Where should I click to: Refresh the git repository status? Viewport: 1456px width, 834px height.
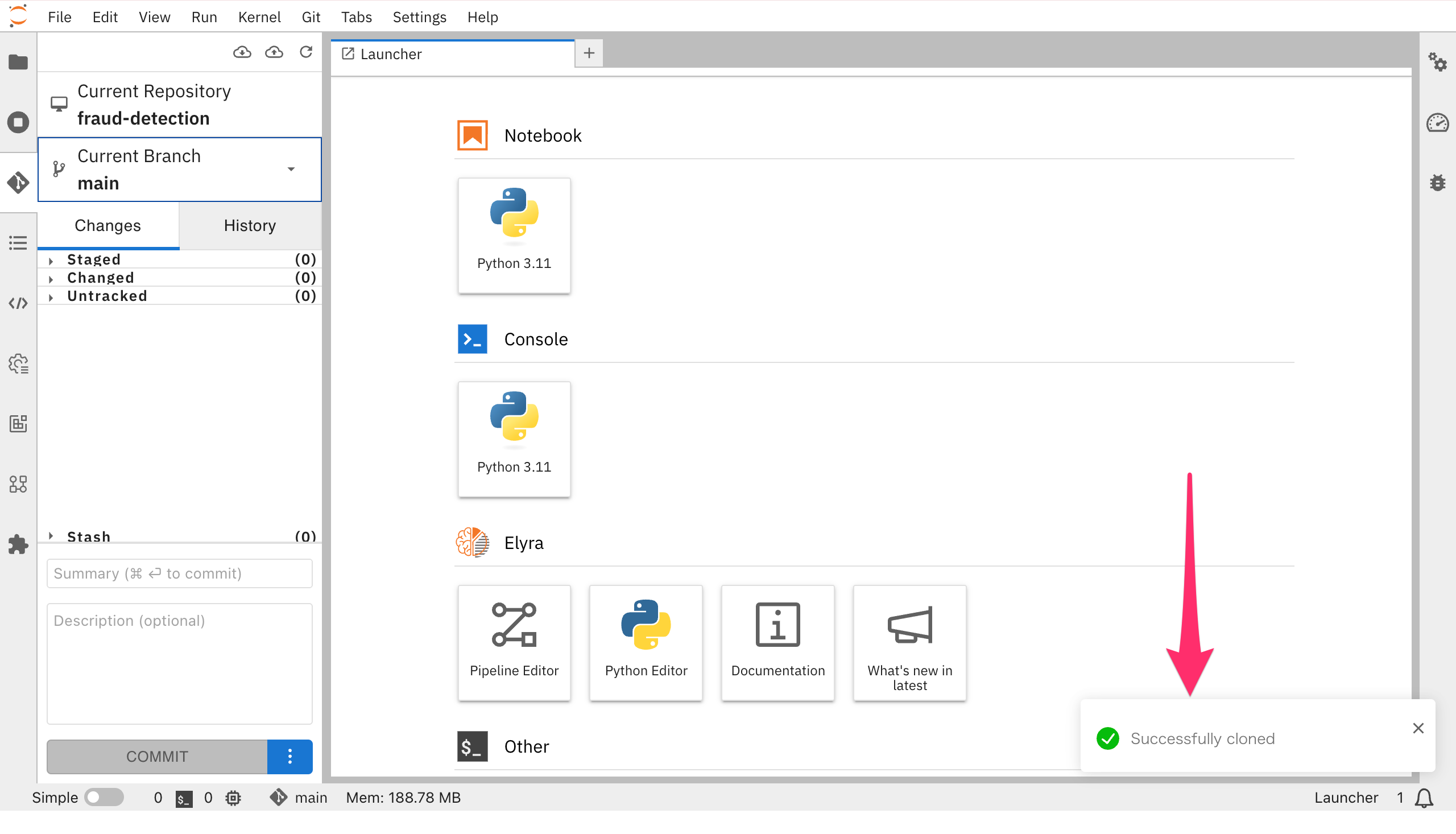307,53
